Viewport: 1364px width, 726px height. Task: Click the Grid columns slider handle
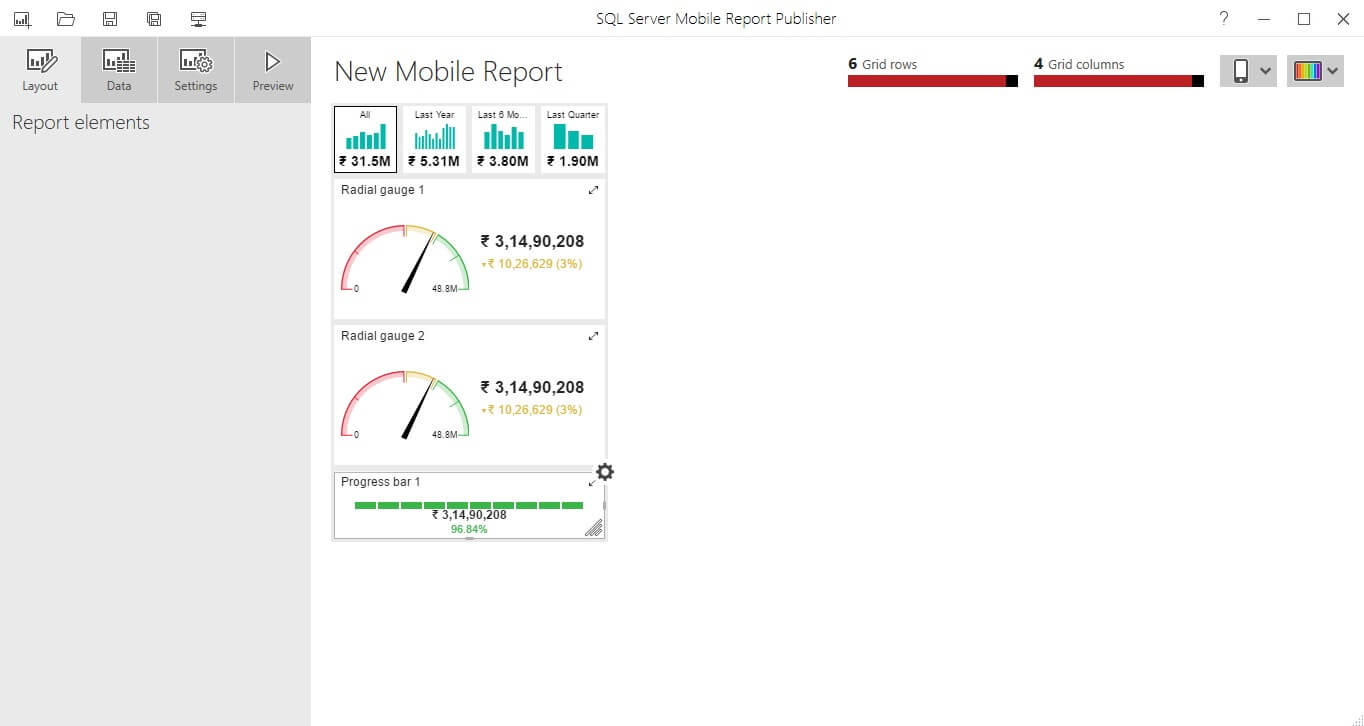point(1198,81)
